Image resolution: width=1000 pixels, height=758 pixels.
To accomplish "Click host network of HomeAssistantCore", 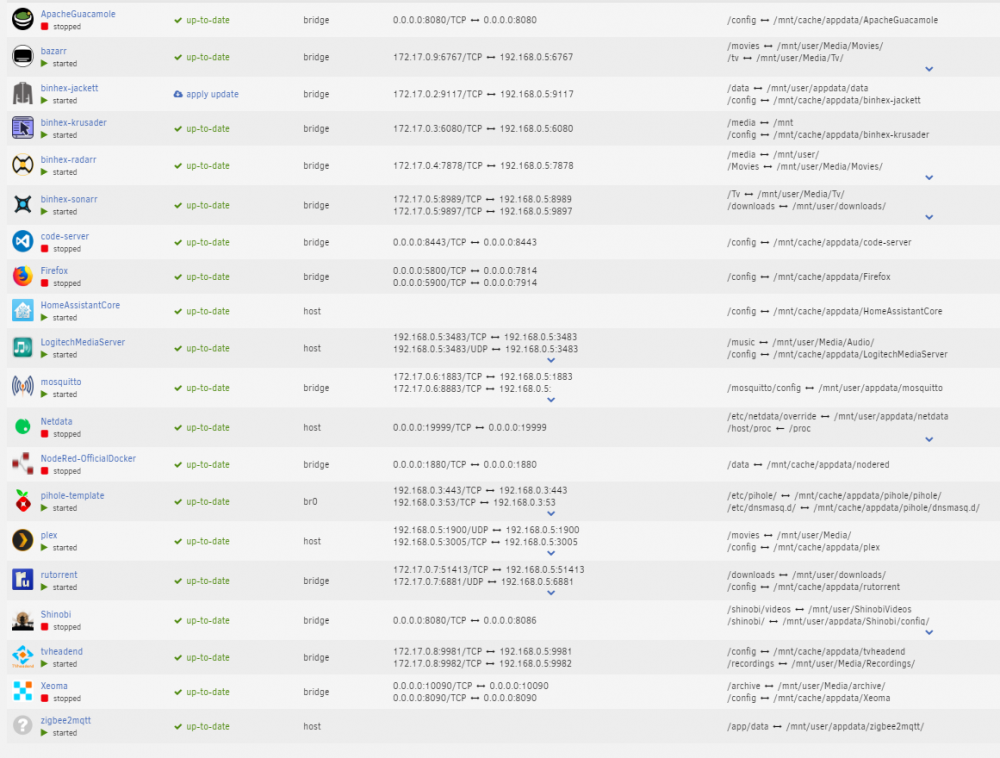I will click(x=312, y=311).
